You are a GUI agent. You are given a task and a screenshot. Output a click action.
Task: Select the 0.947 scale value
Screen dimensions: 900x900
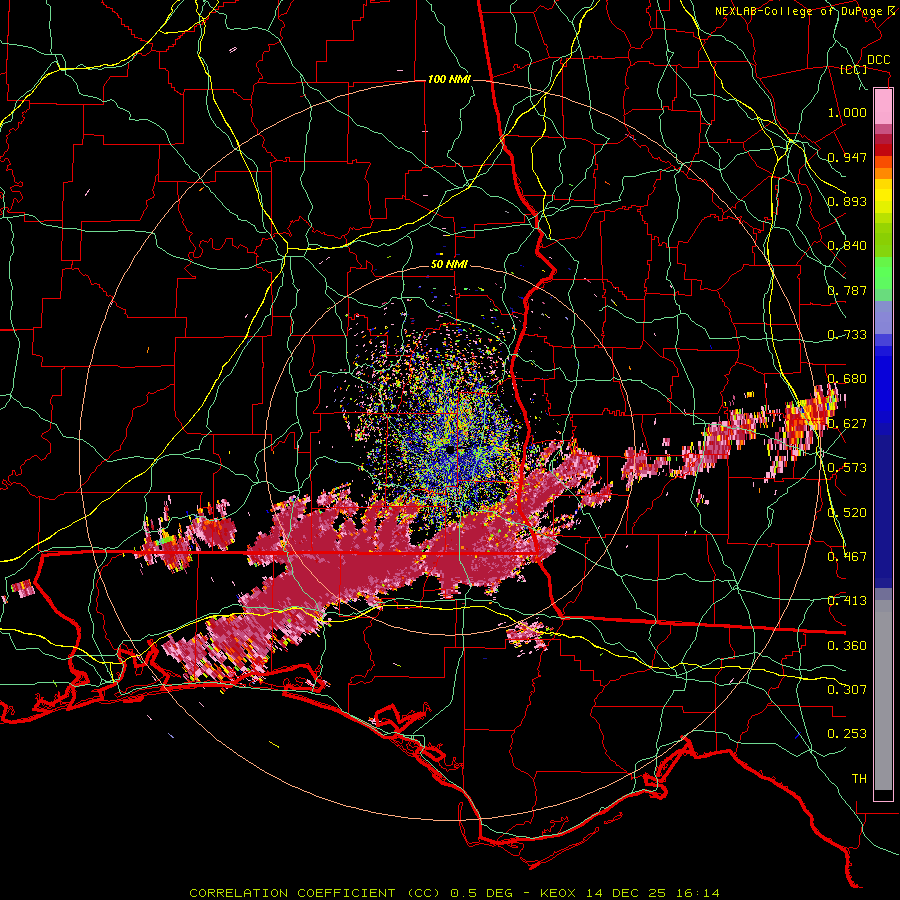(847, 157)
